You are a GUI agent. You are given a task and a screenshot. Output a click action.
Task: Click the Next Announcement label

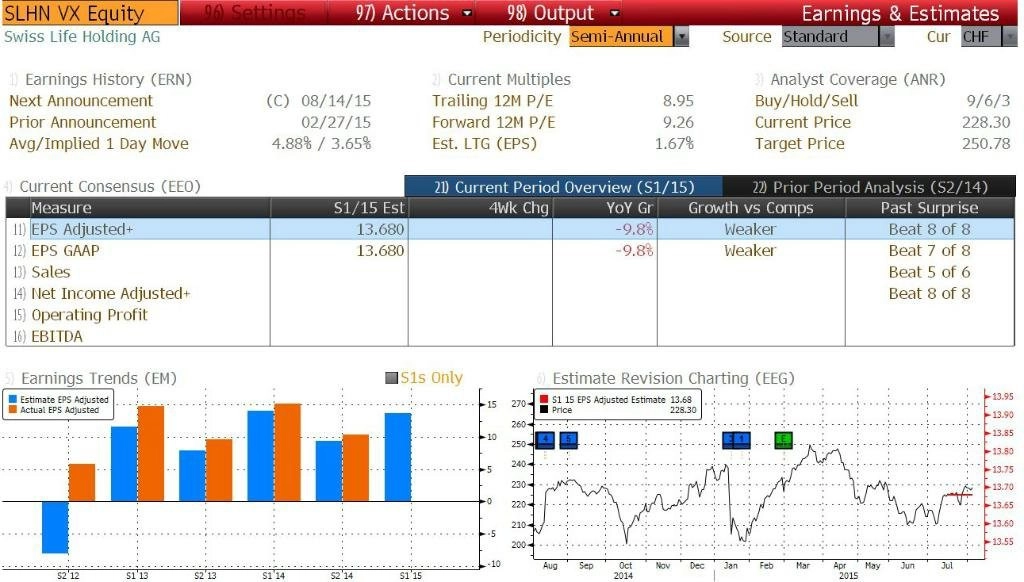pyautogui.click(x=81, y=101)
